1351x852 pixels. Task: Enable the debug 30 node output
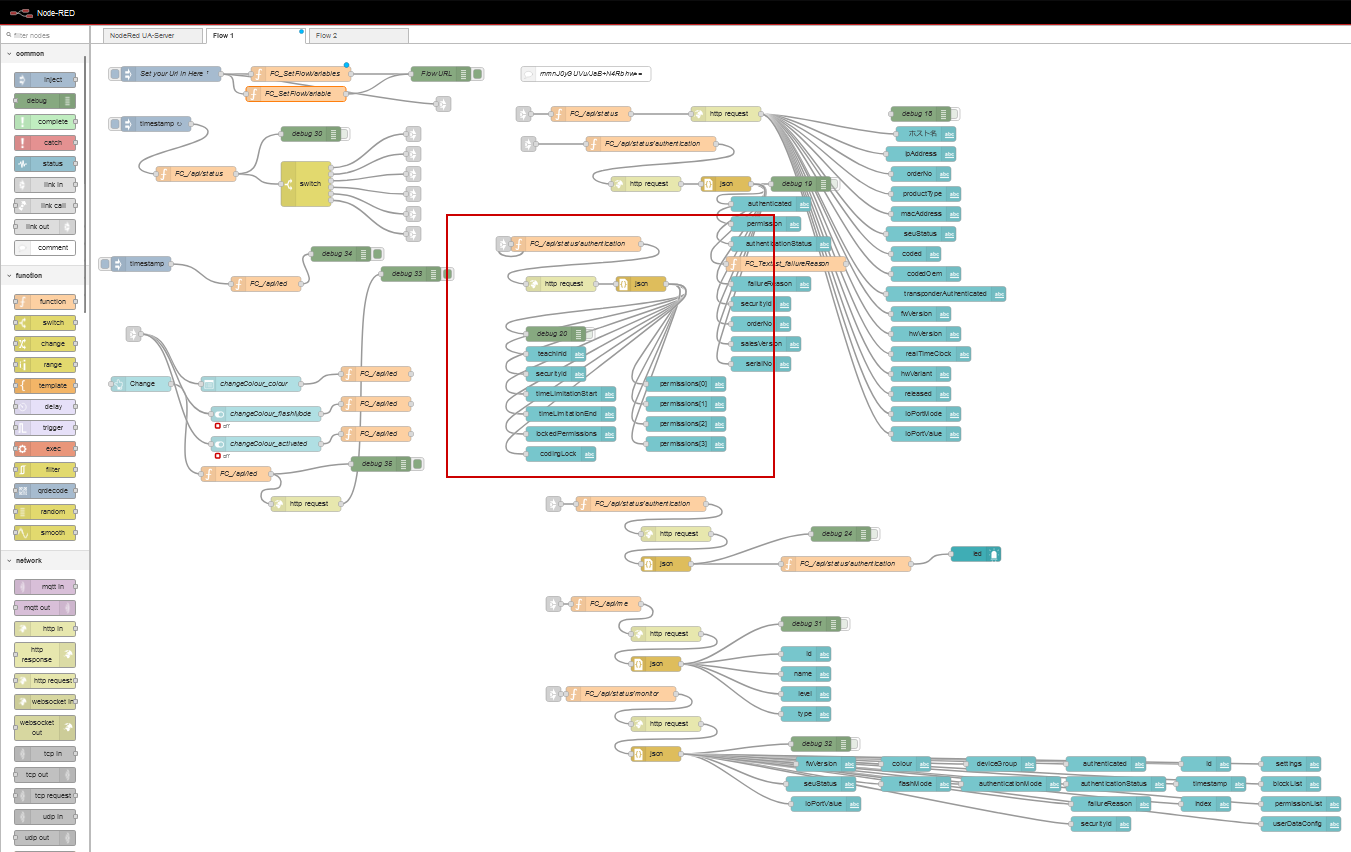pyautogui.click(x=347, y=134)
